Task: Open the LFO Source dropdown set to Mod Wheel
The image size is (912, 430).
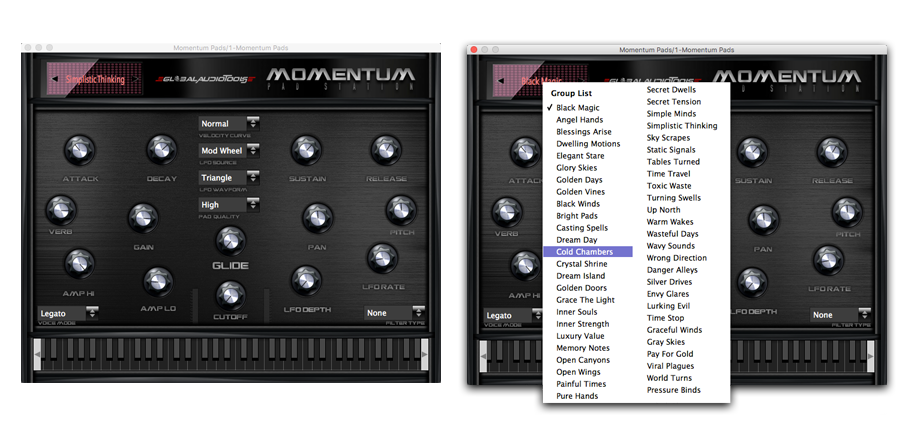Action: tap(229, 150)
